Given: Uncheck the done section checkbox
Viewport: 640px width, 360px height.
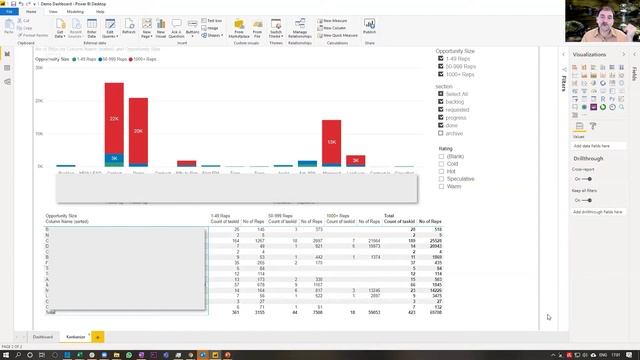Looking at the screenshot, I should 441,125.
